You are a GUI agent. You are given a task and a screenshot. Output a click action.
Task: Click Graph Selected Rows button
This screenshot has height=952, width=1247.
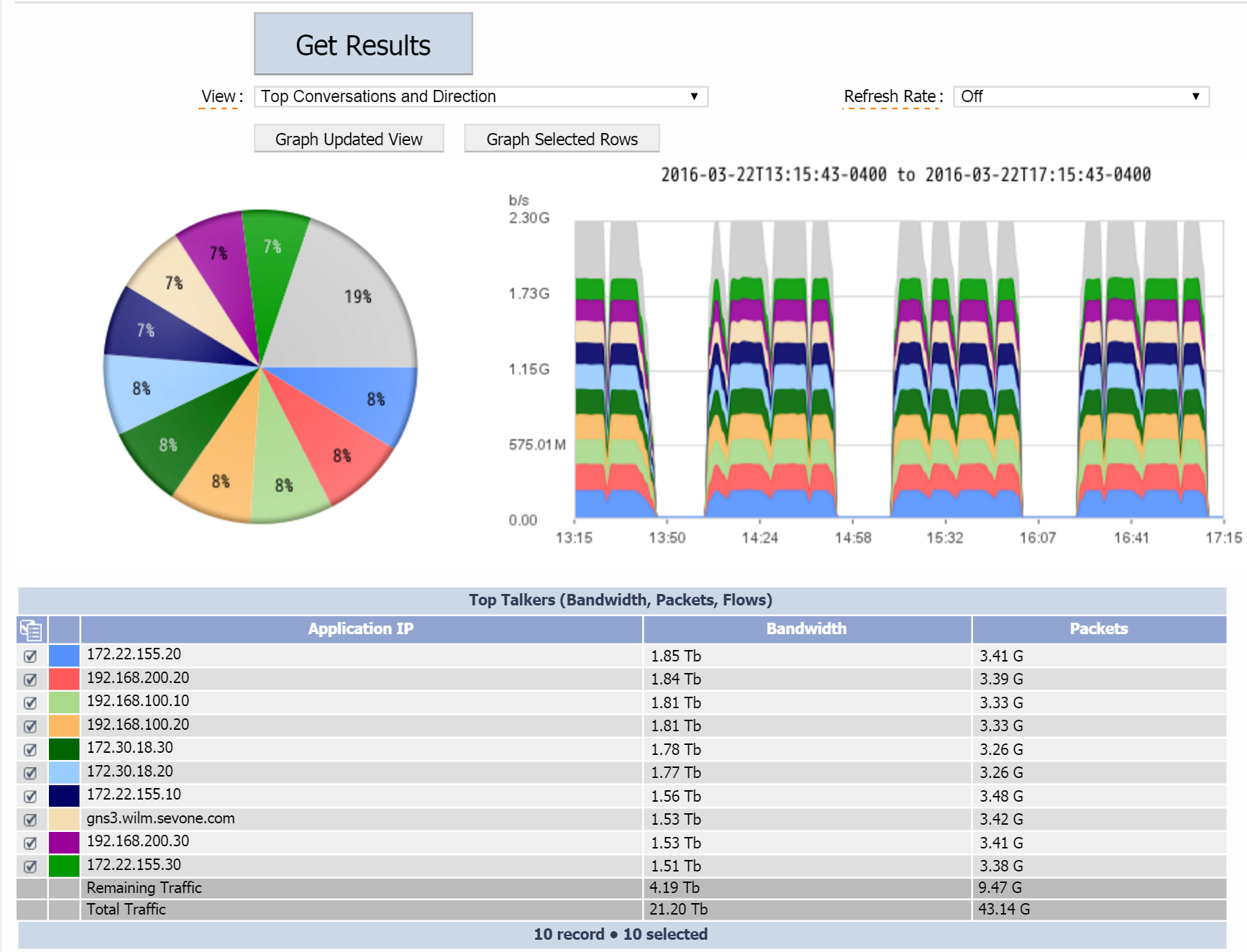pyautogui.click(x=562, y=139)
